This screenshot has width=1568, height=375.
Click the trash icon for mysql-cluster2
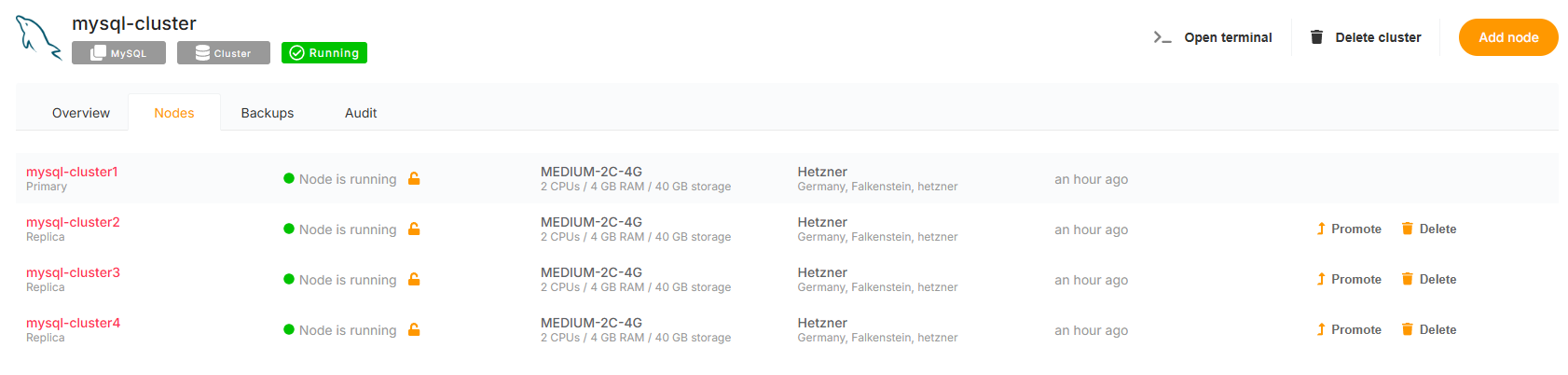(x=1407, y=229)
